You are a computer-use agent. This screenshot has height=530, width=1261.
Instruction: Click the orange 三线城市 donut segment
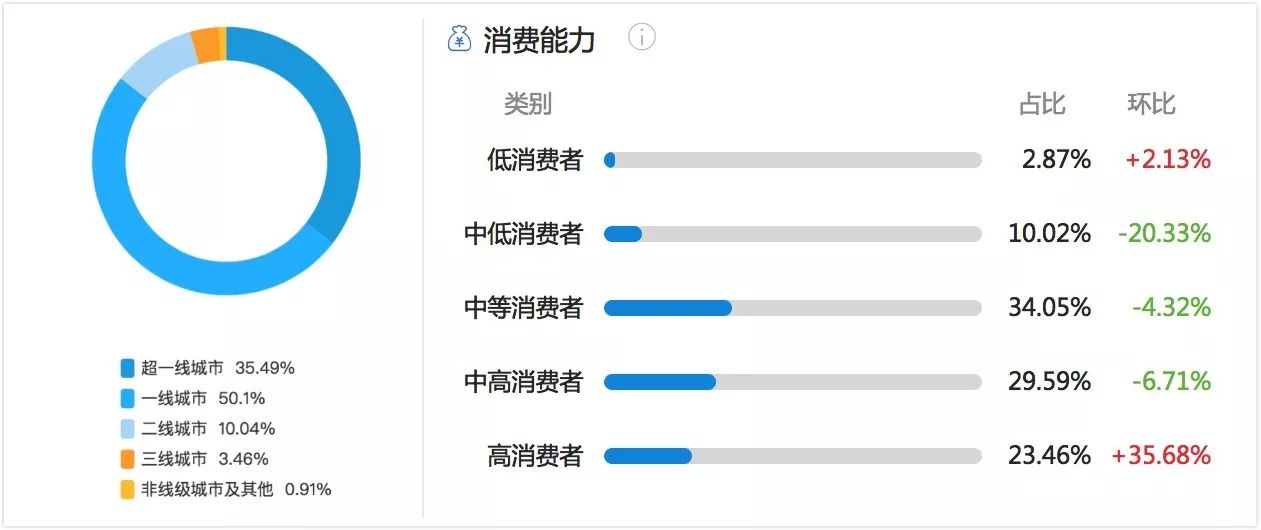click(x=205, y=44)
